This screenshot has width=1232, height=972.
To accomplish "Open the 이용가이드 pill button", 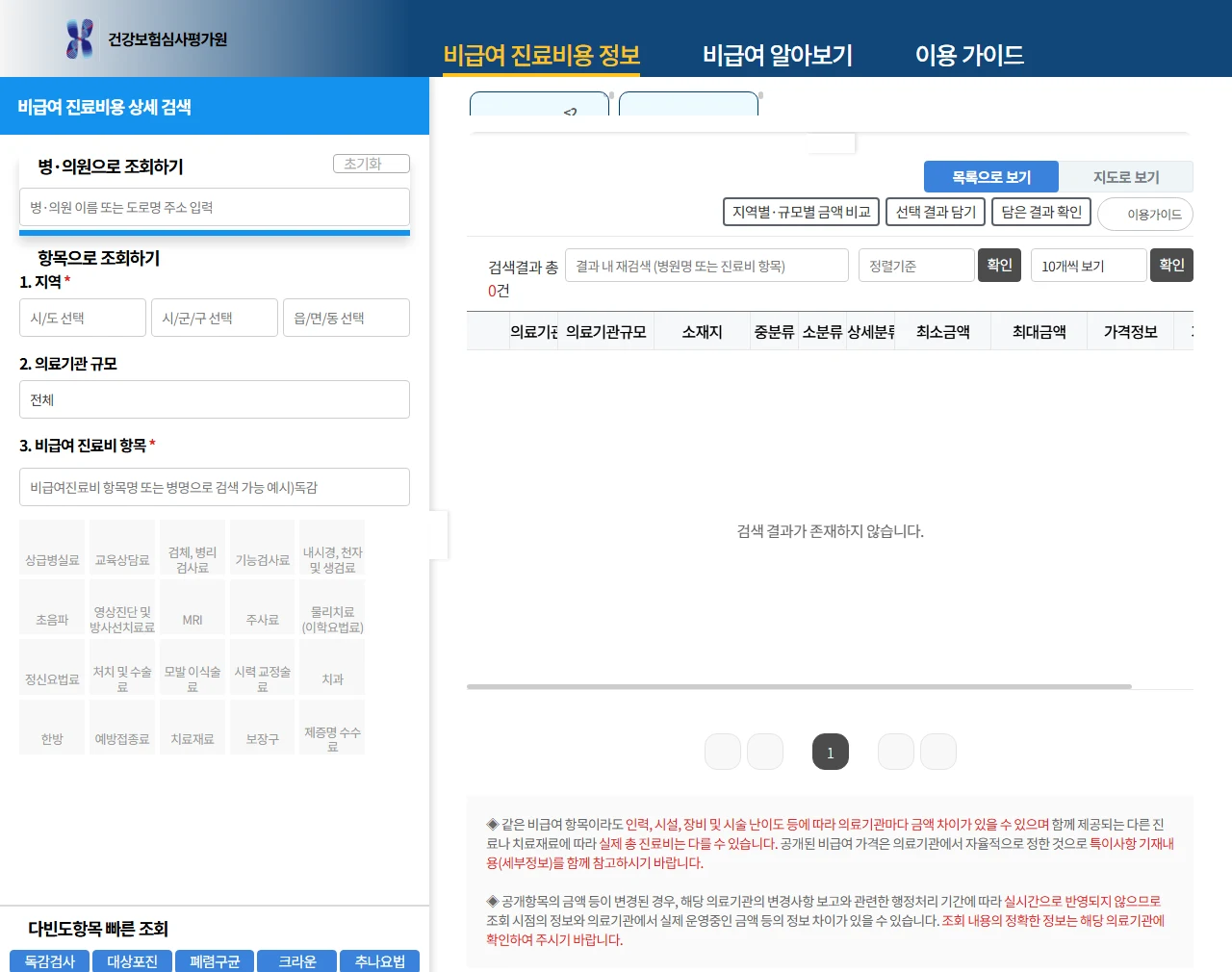I will click(x=1145, y=214).
